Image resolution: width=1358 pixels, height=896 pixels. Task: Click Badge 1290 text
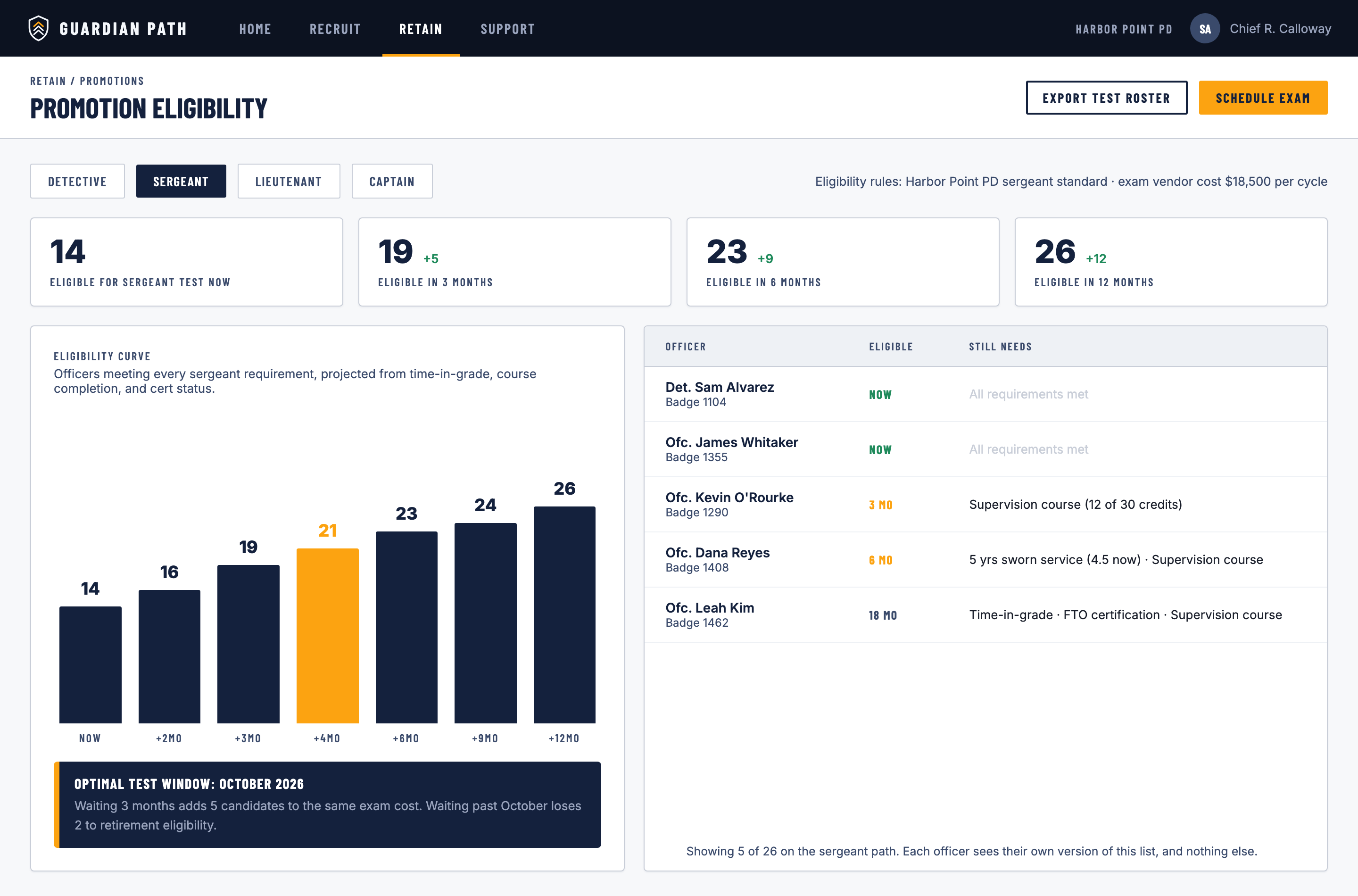coord(696,513)
